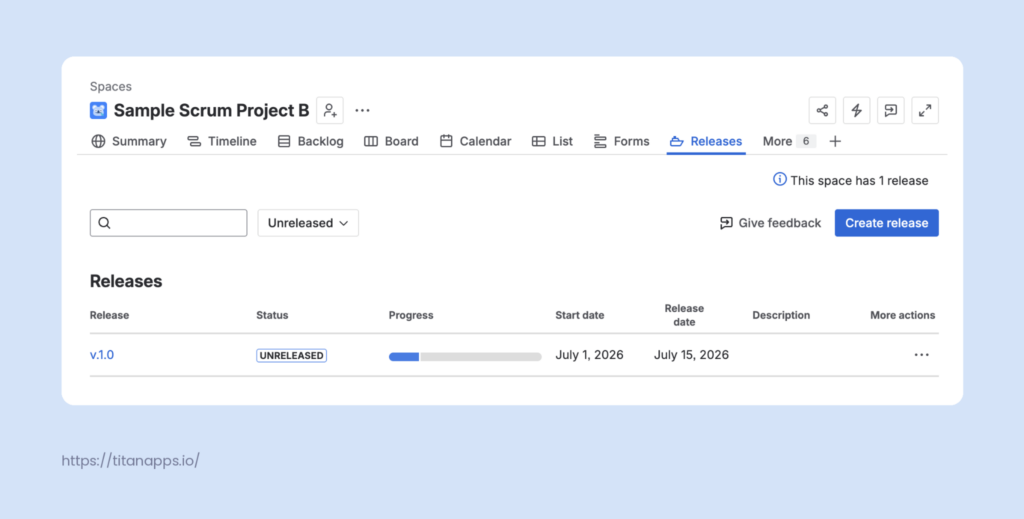Switch to the Timeline tab

(x=221, y=141)
